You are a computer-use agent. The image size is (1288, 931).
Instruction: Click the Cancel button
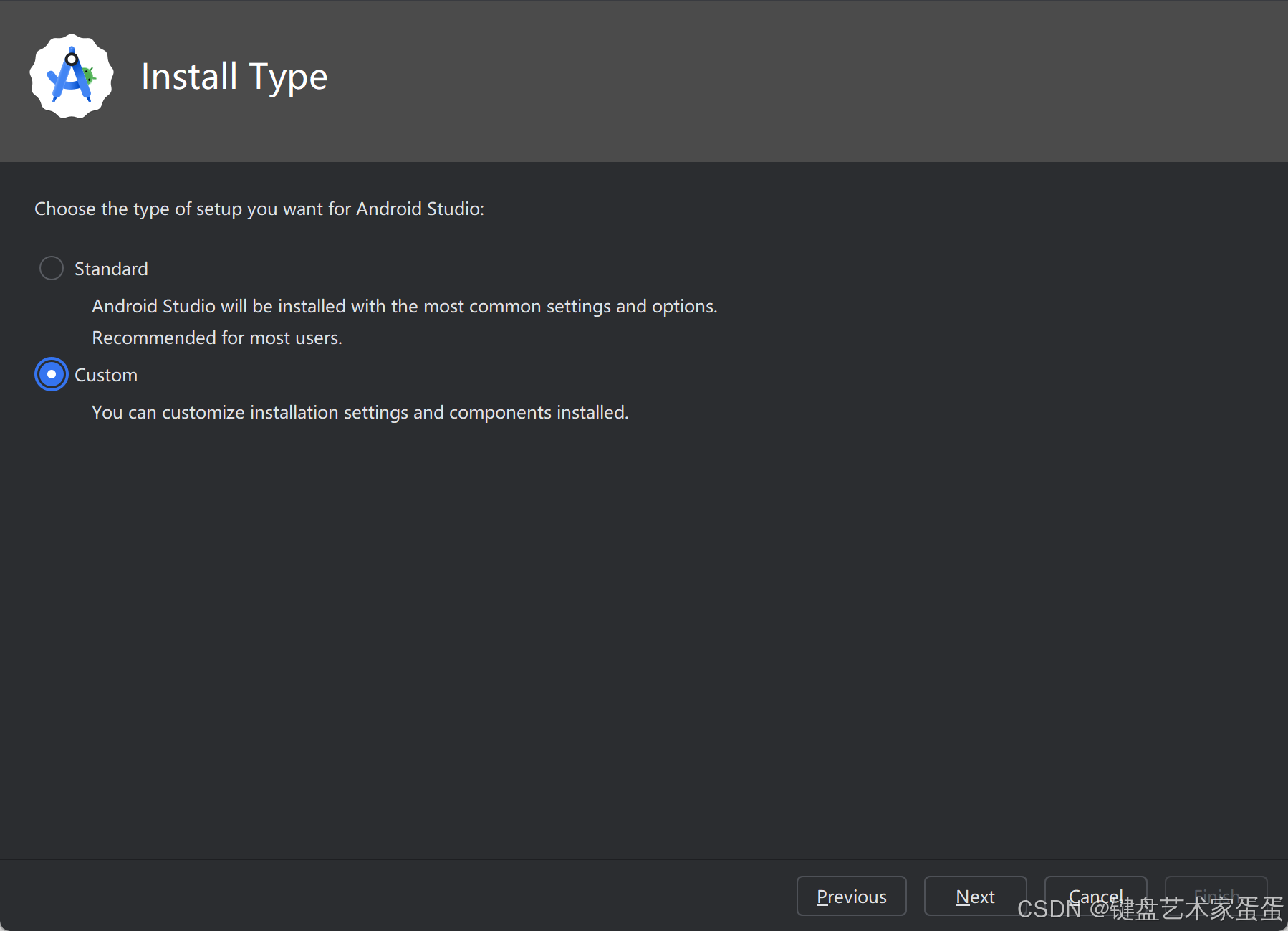click(1095, 896)
